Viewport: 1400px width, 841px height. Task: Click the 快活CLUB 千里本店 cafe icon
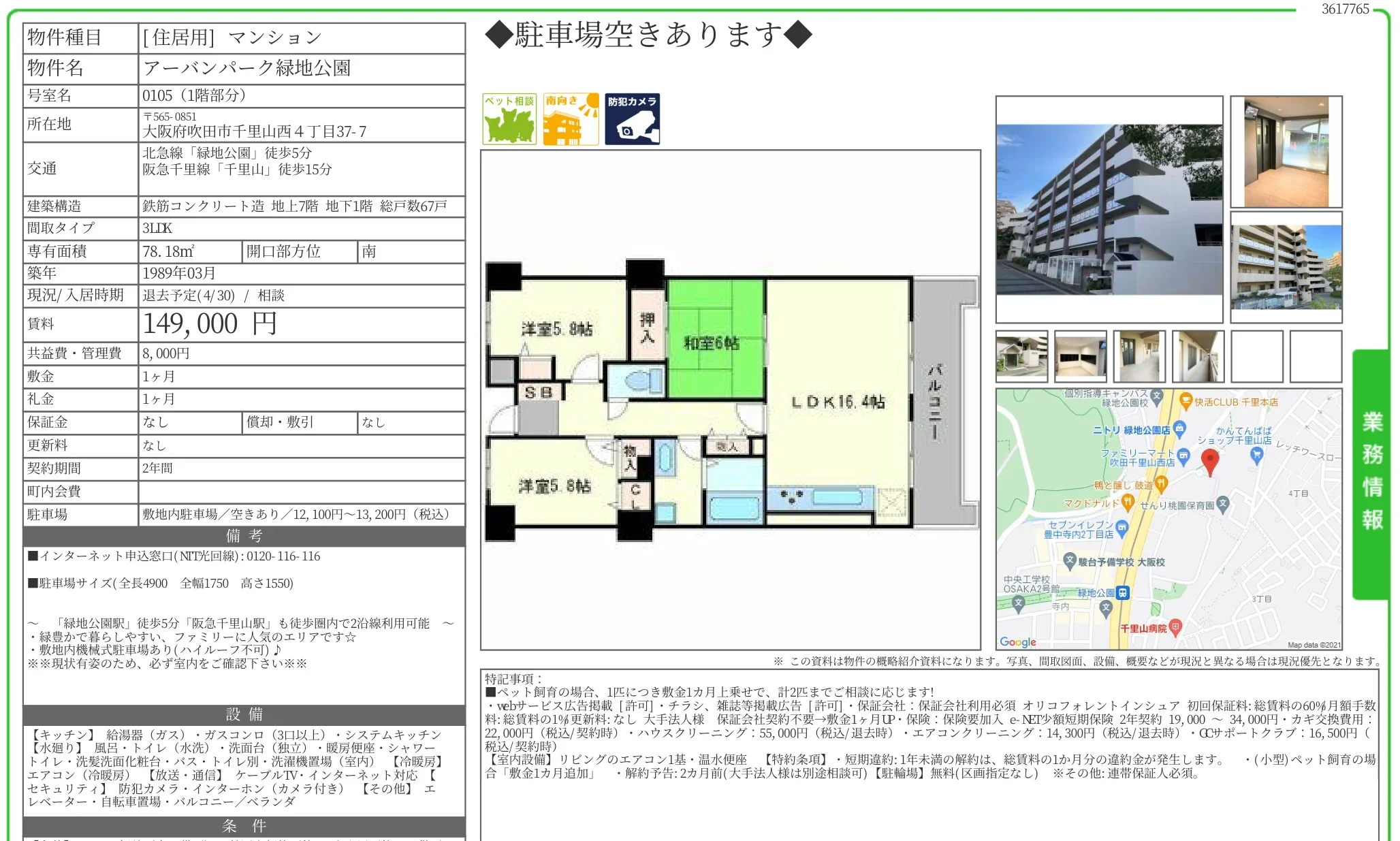click(1186, 400)
